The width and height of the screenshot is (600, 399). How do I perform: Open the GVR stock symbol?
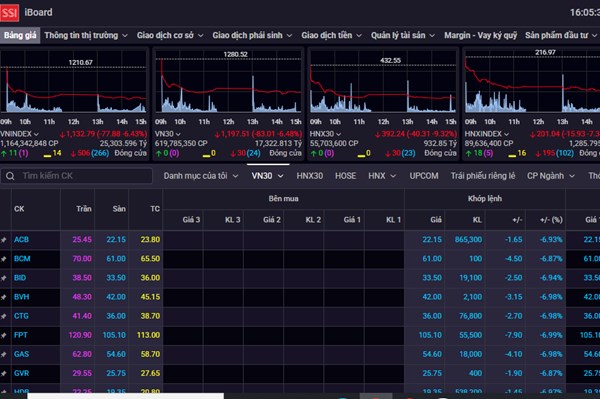21,374
